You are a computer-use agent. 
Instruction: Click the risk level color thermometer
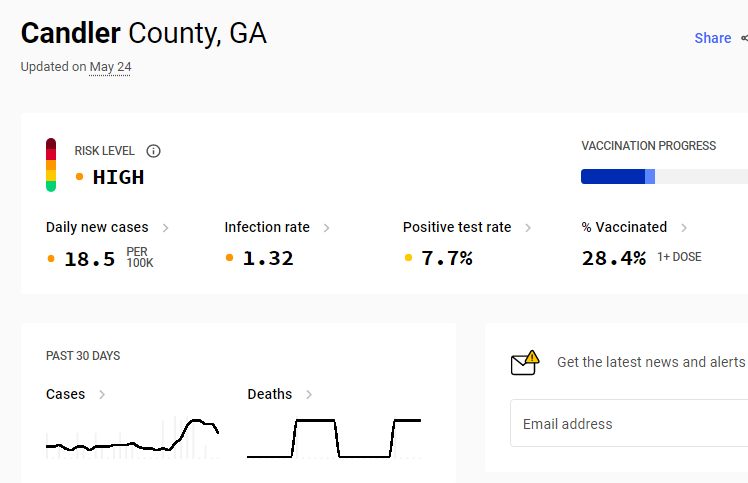51,165
